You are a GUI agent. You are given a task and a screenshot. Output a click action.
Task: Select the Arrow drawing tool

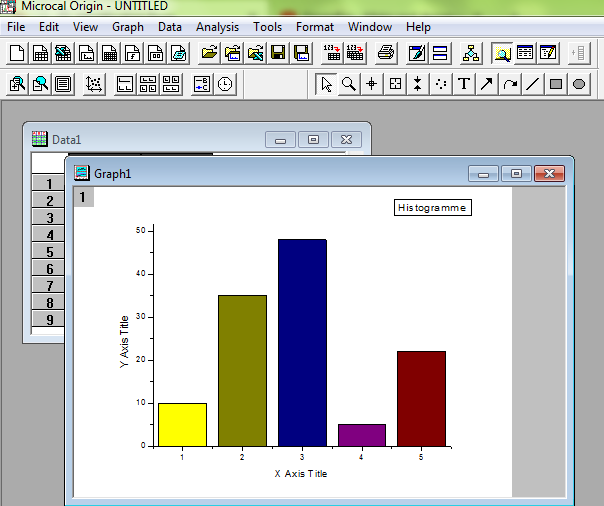(x=487, y=84)
